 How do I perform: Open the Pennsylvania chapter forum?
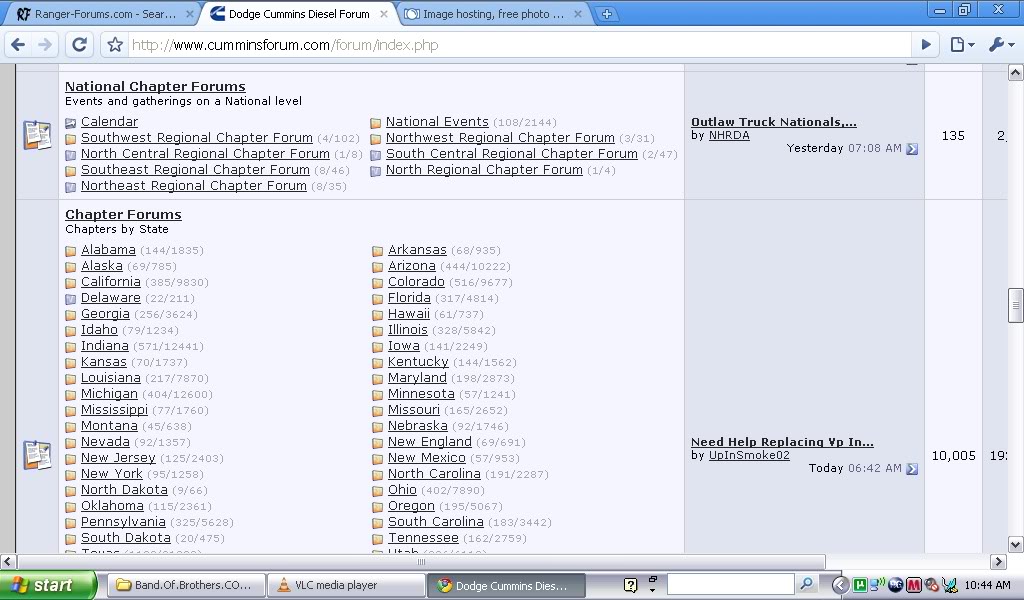[123, 522]
